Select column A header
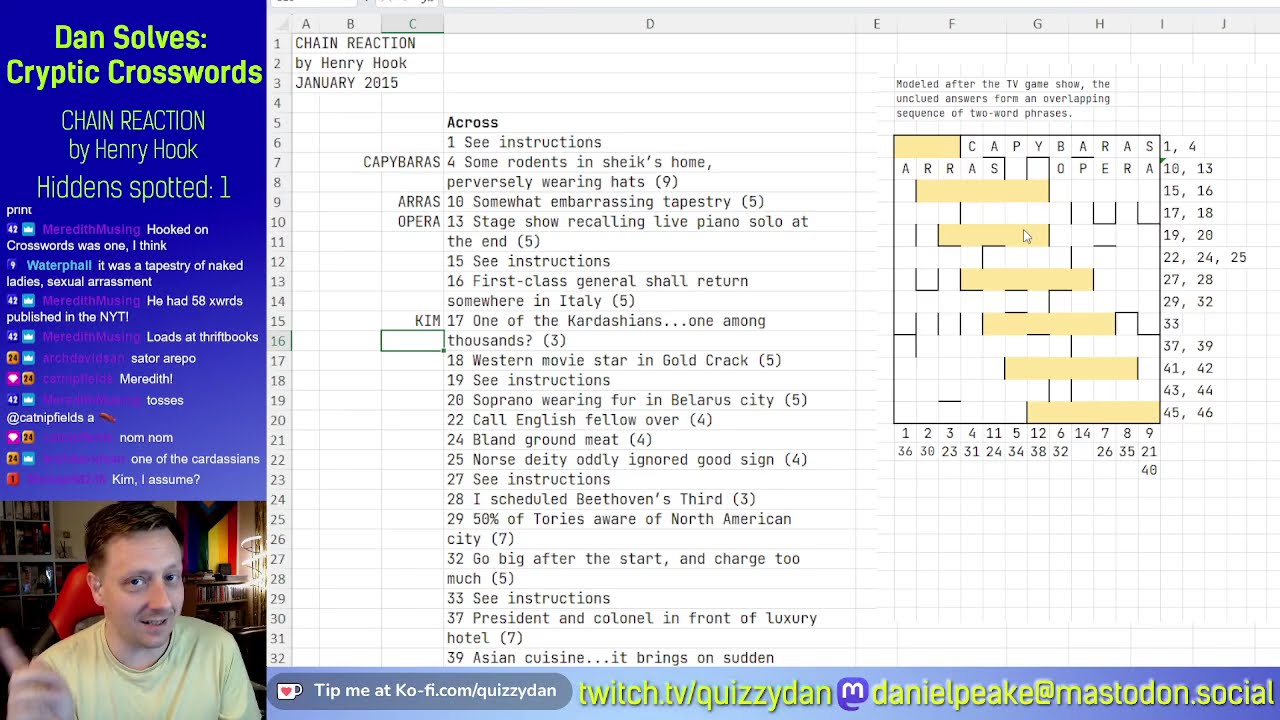1280x720 pixels. (306, 24)
